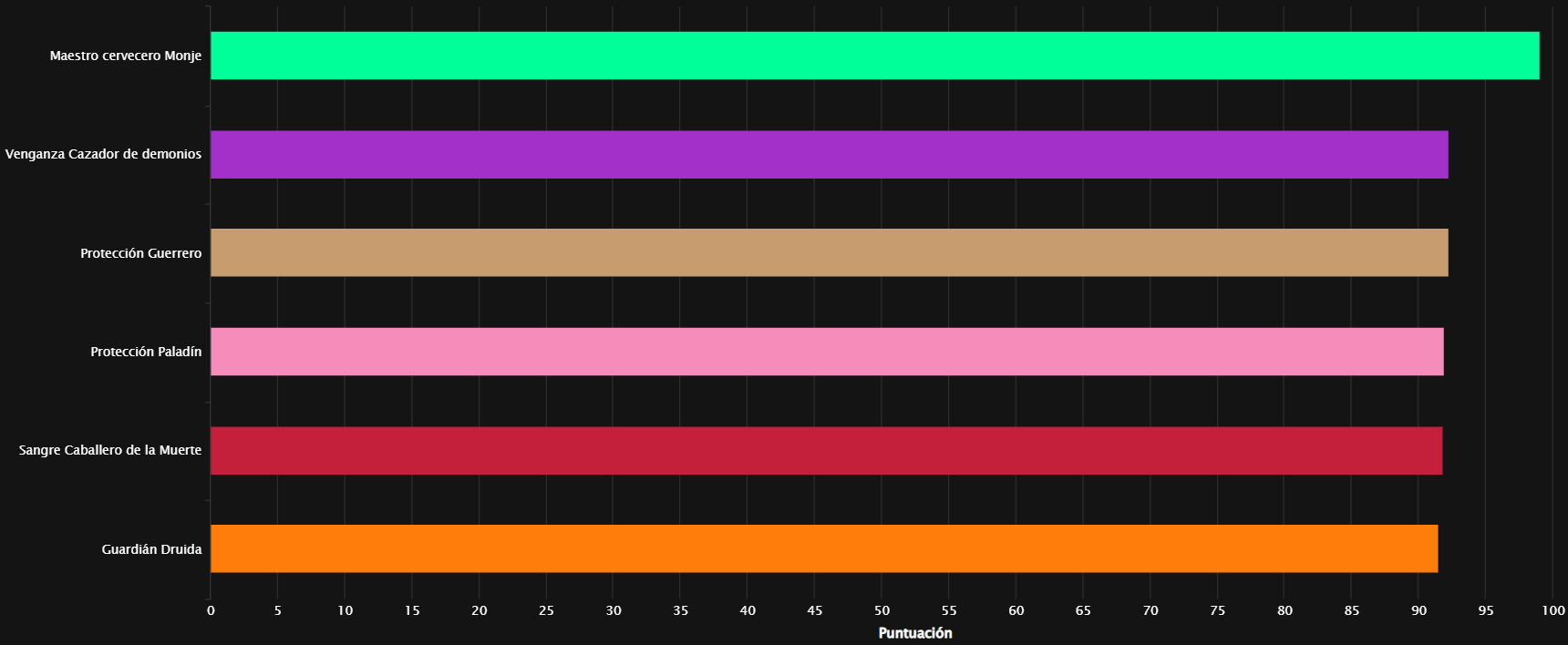The height and width of the screenshot is (645, 1568).
Task: Click the 90 tick label on the axis
Action: pos(1418,610)
